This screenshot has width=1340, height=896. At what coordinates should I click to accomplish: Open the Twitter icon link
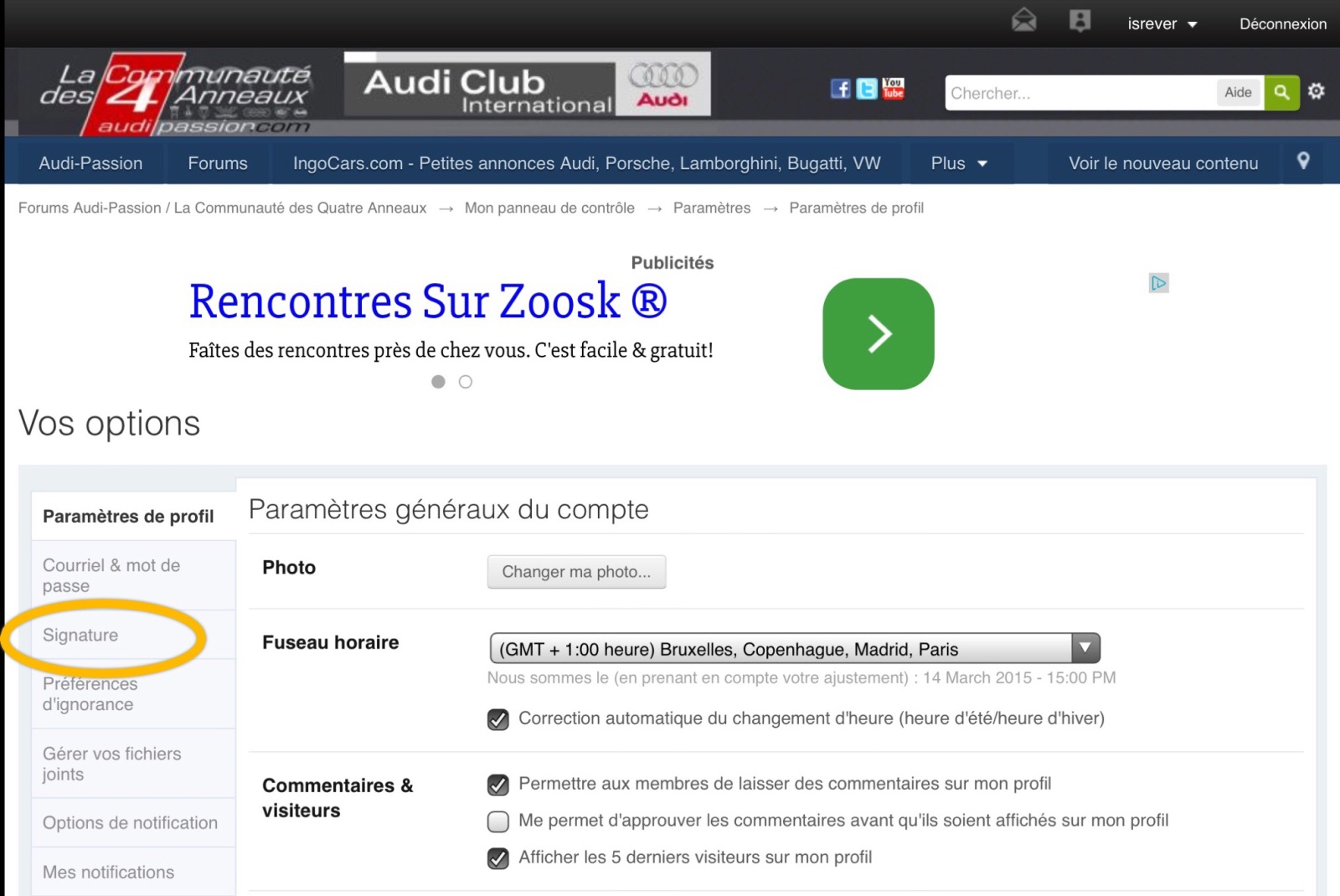[867, 89]
